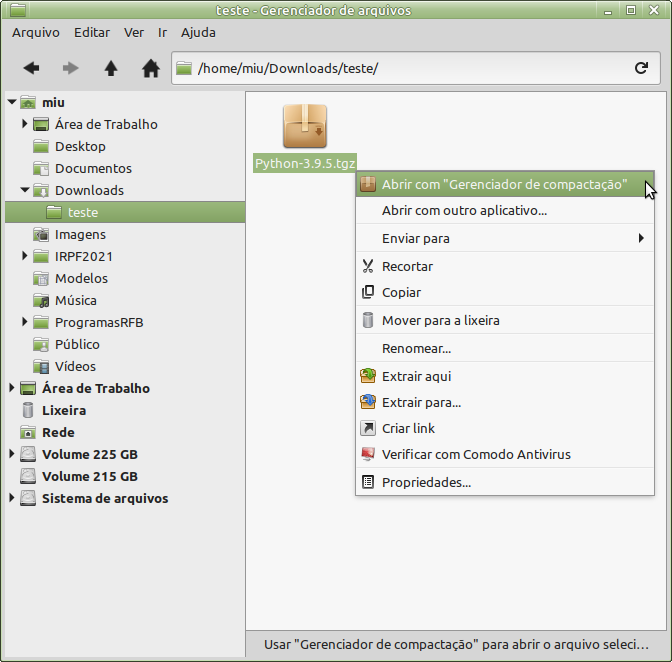Click the Copiar icon in context menu
This screenshot has height=662, width=672.
(368, 292)
